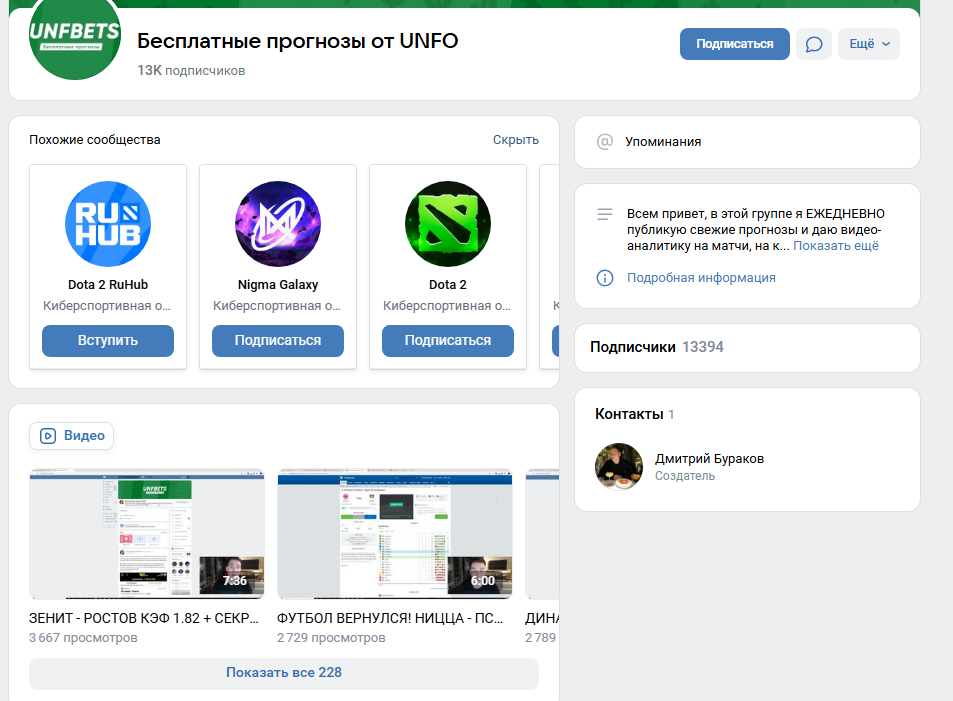The height and width of the screenshot is (701, 953).
Task: Expand the Ещё dropdown menu
Action: click(x=868, y=44)
